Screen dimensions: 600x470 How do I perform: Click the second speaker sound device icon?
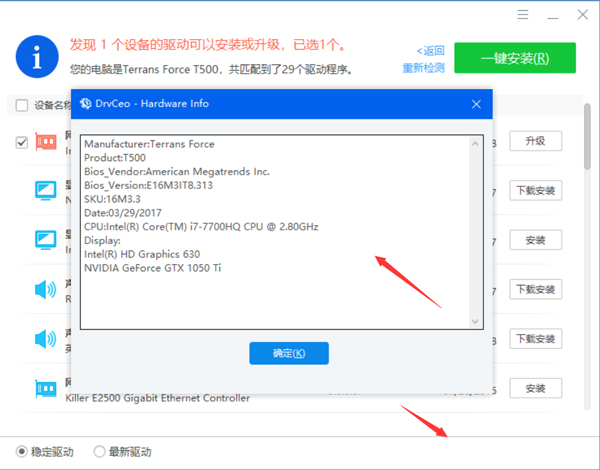click(x=46, y=339)
